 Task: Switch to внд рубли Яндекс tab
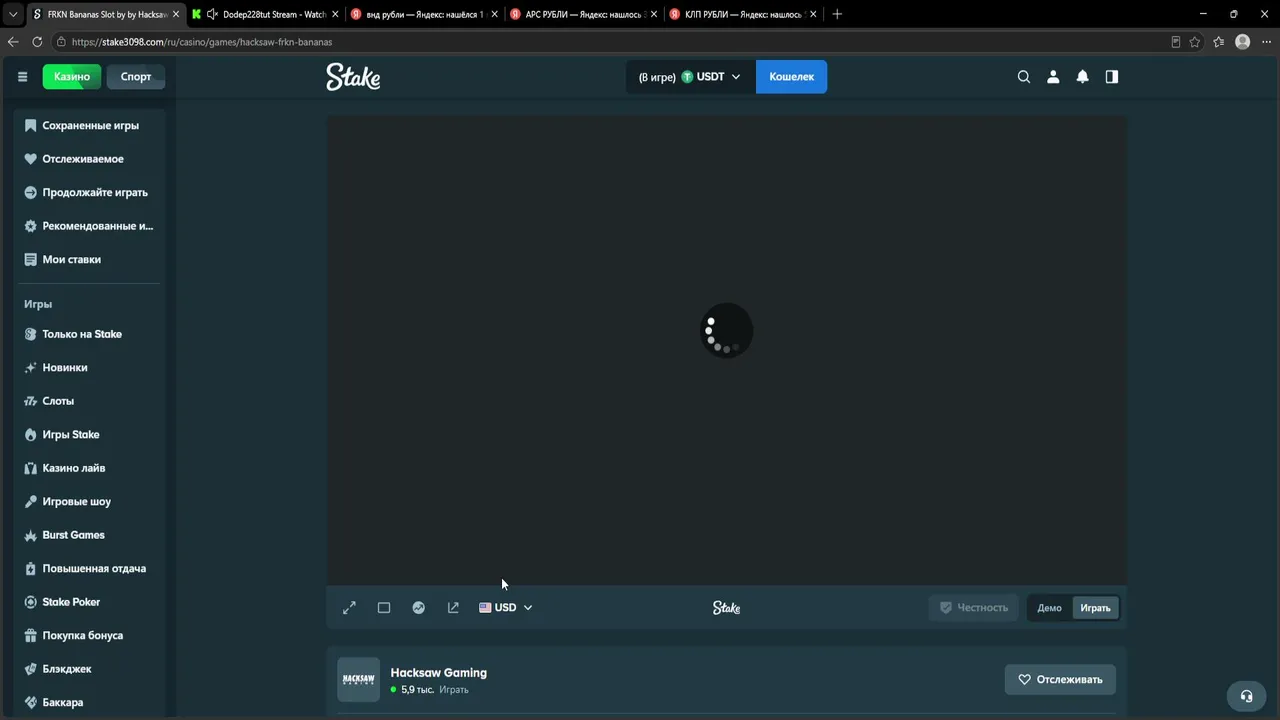point(424,15)
